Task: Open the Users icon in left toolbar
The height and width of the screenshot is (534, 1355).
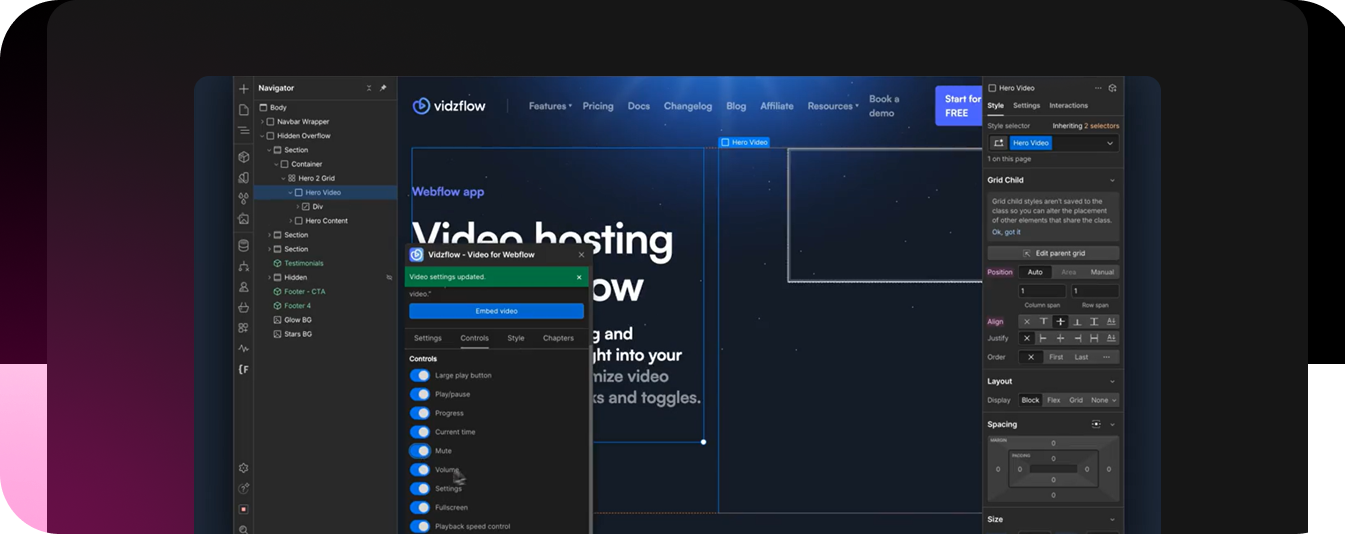Action: click(x=243, y=287)
